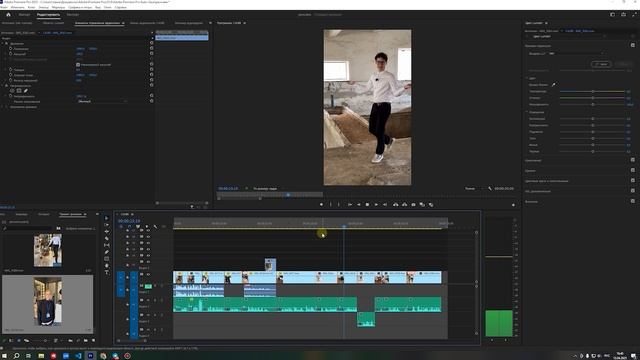The image size is (640, 360).
Task: Select the Track Select Forward tool
Action: (x=107, y=225)
